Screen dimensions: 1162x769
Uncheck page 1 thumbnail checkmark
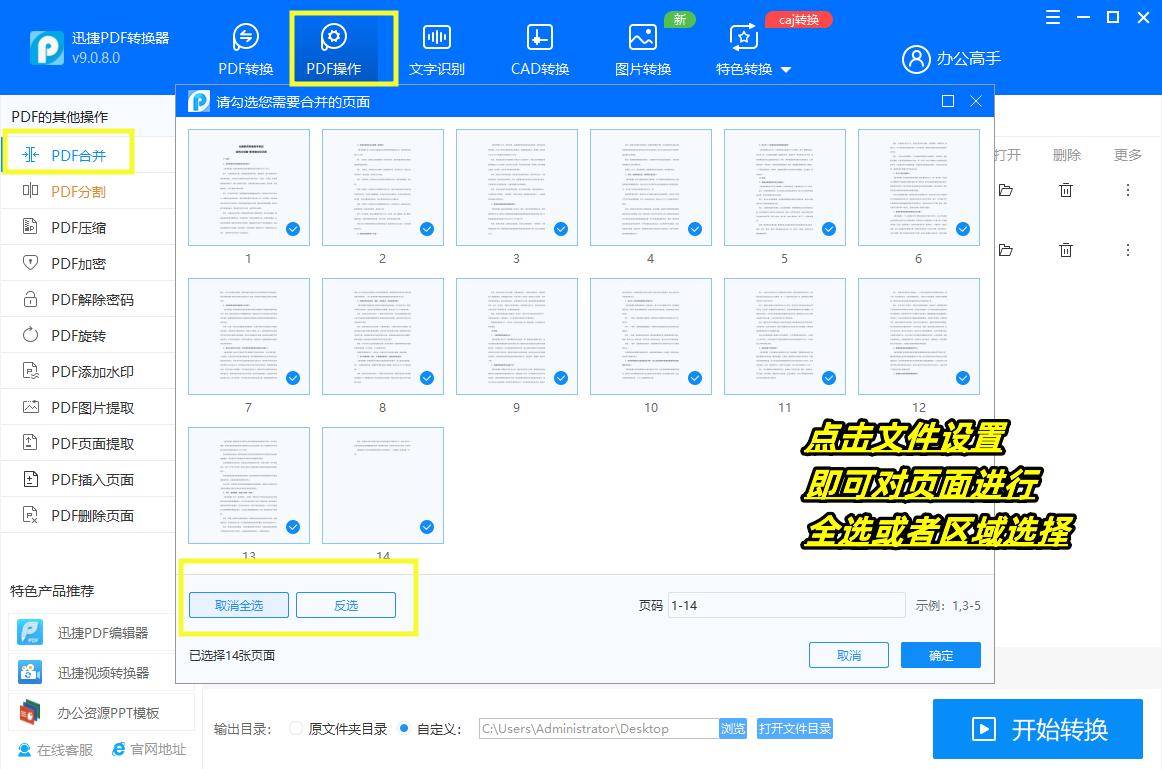(293, 229)
